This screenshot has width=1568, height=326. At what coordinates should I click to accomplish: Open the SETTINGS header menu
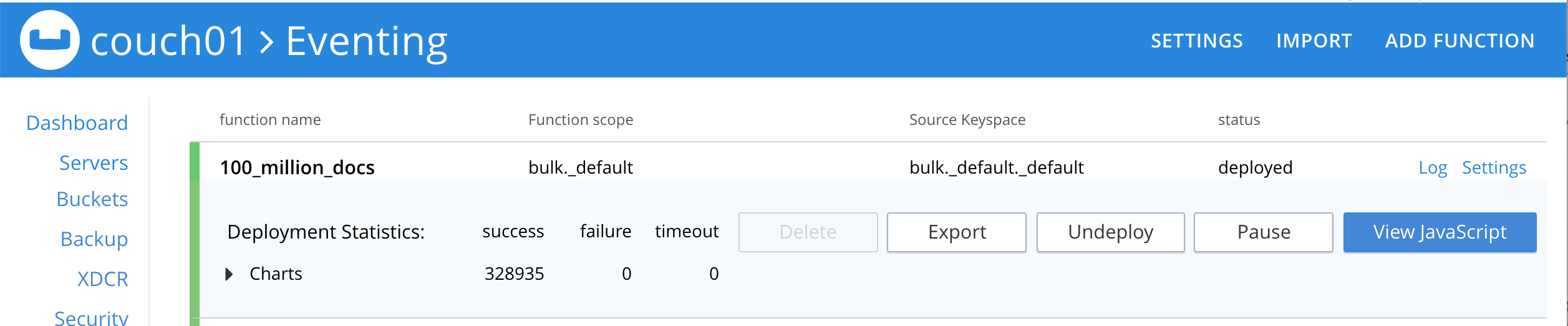point(1196,41)
